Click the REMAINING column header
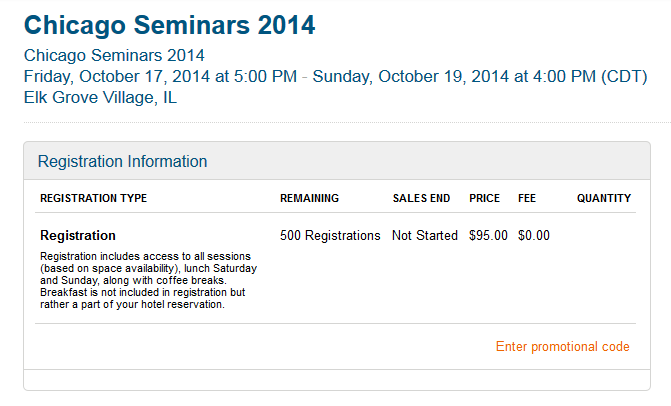The image size is (671, 406). pyautogui.click(x=309, y=198)
